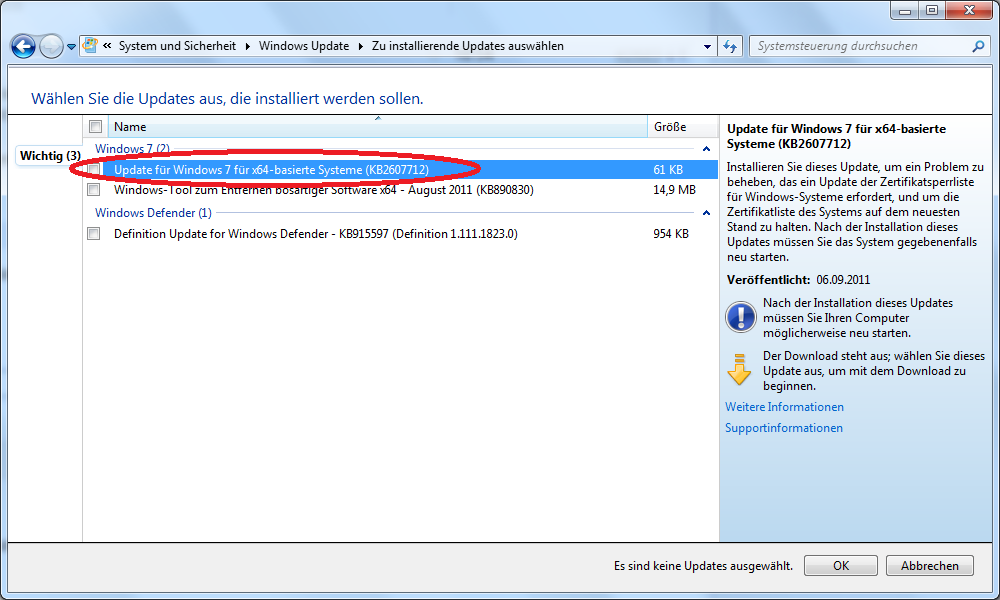Click the 61 KB size value
This screenshot has height=600, width=1000.
tap(668, 170)
